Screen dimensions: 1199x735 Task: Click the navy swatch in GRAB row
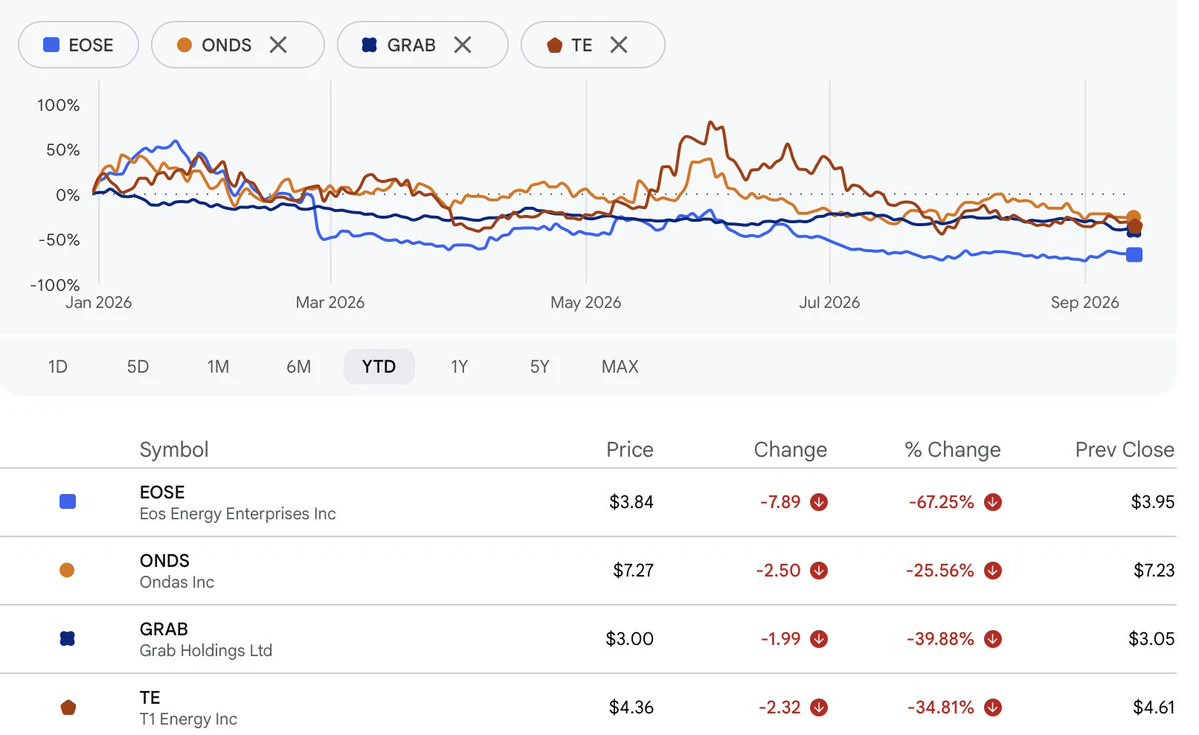[67, 639]
